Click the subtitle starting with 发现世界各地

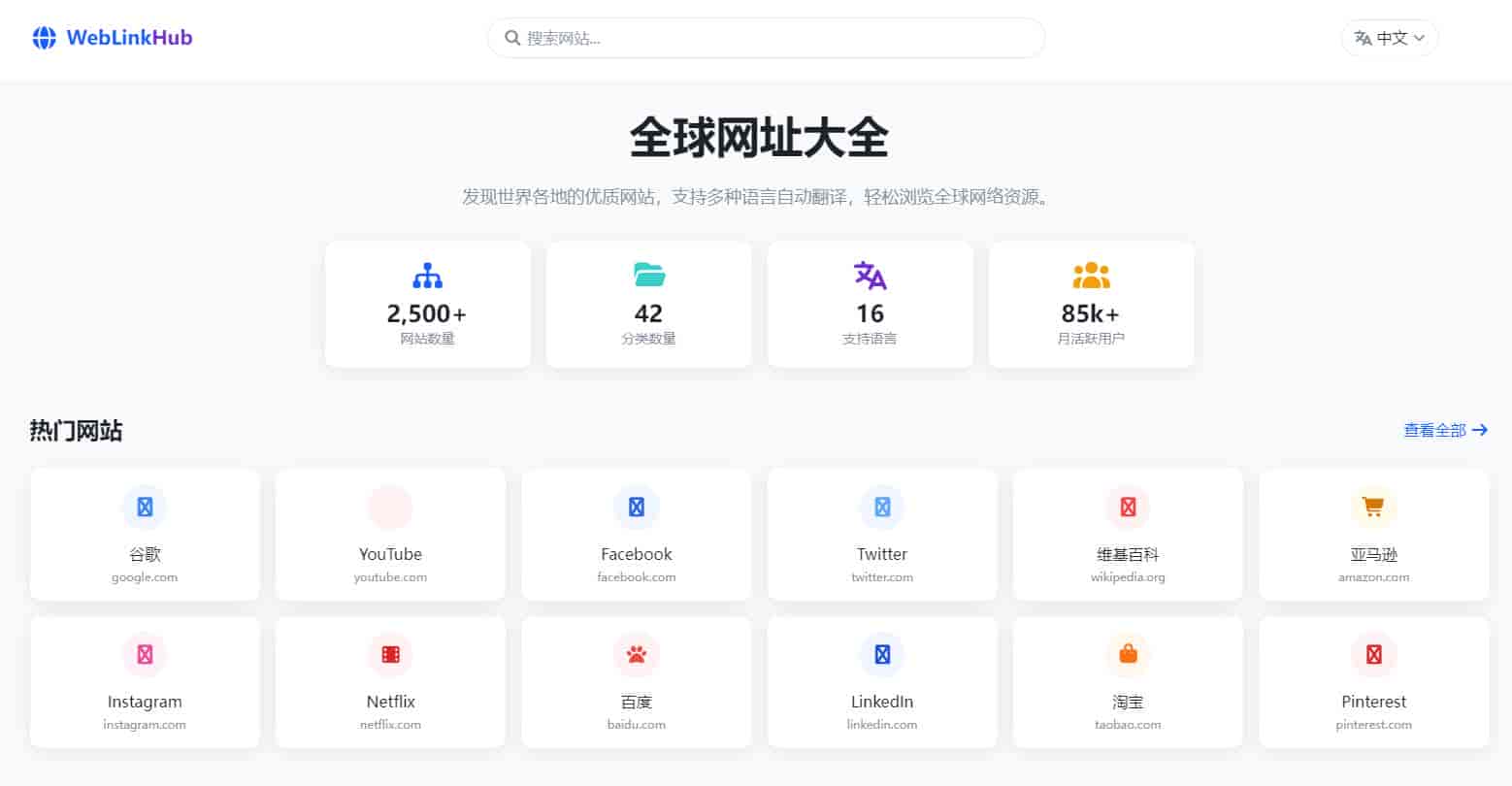[758, 197]
